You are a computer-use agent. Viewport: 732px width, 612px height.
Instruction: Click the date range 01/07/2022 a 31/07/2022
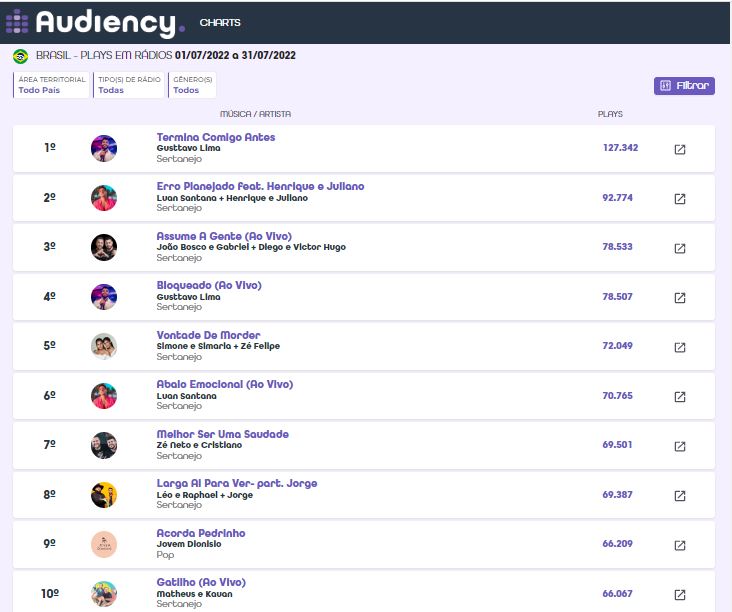[235, 55]
